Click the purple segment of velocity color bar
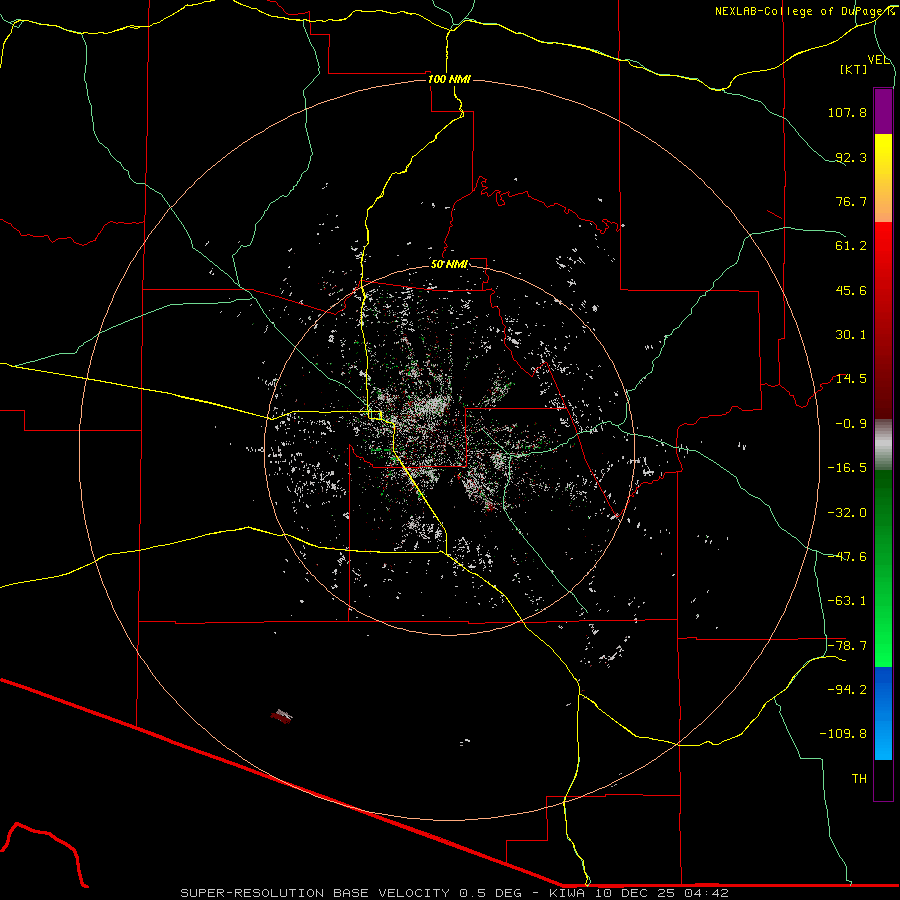 pos(883,111)
